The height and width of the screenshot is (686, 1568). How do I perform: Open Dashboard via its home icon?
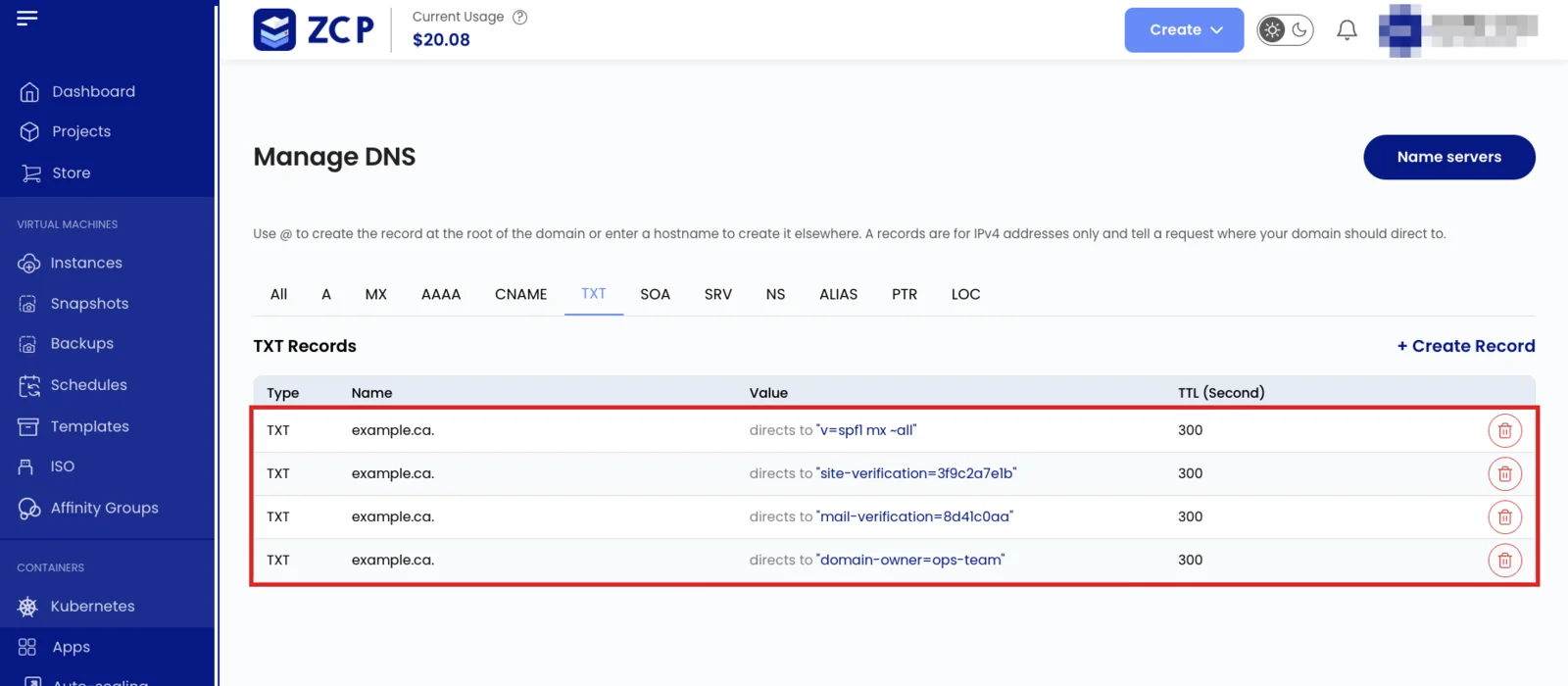29,92
